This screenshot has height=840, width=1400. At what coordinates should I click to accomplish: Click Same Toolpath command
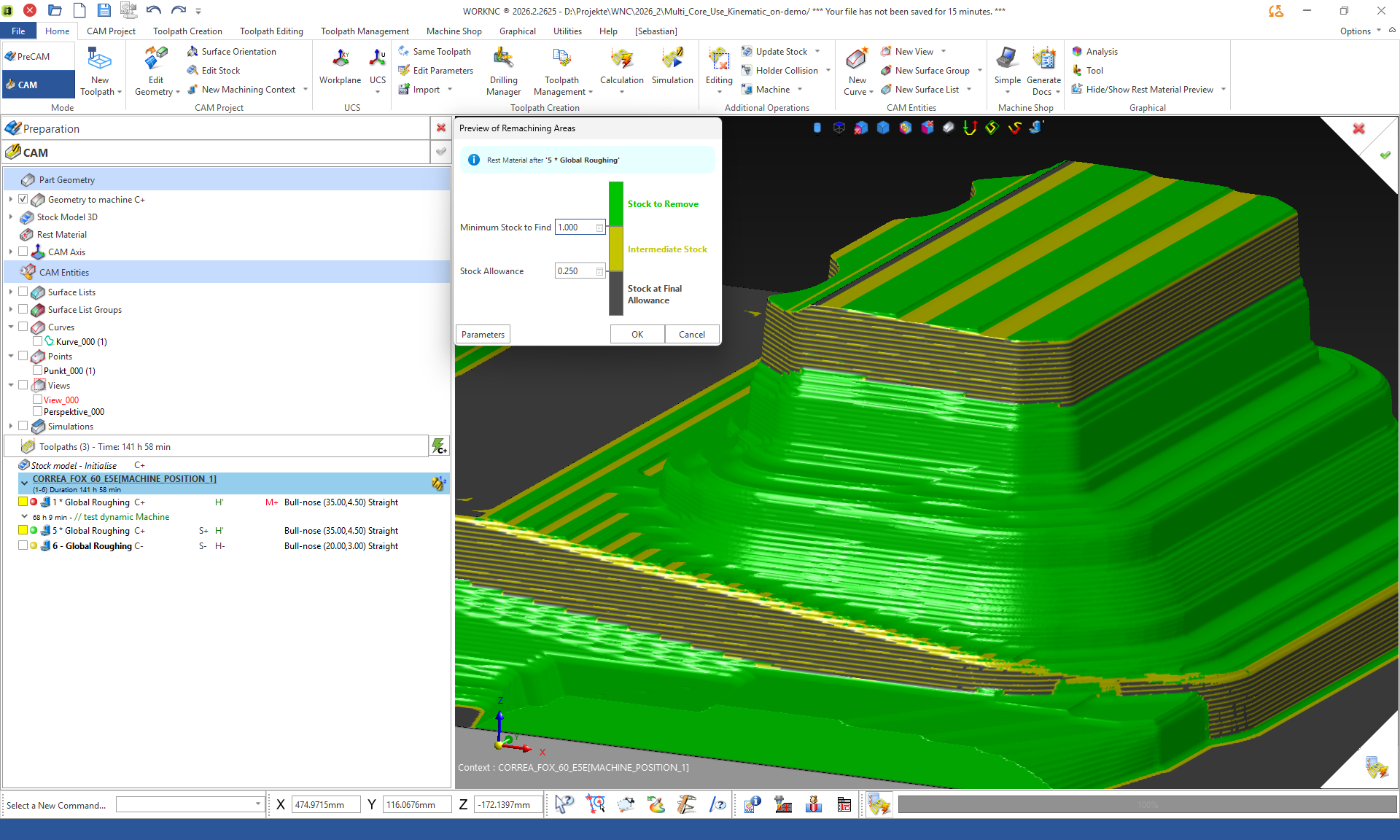(x=435, y=52)
